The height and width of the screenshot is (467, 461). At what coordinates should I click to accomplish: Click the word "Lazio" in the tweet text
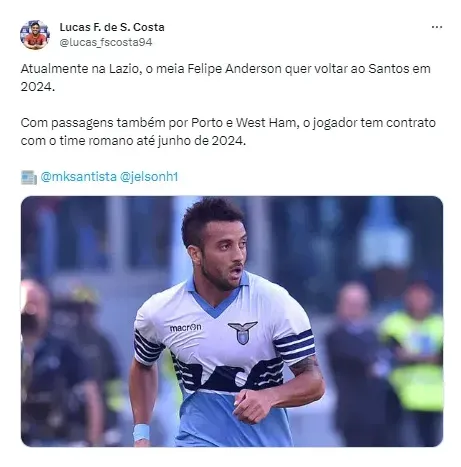[x=123, y=69]
